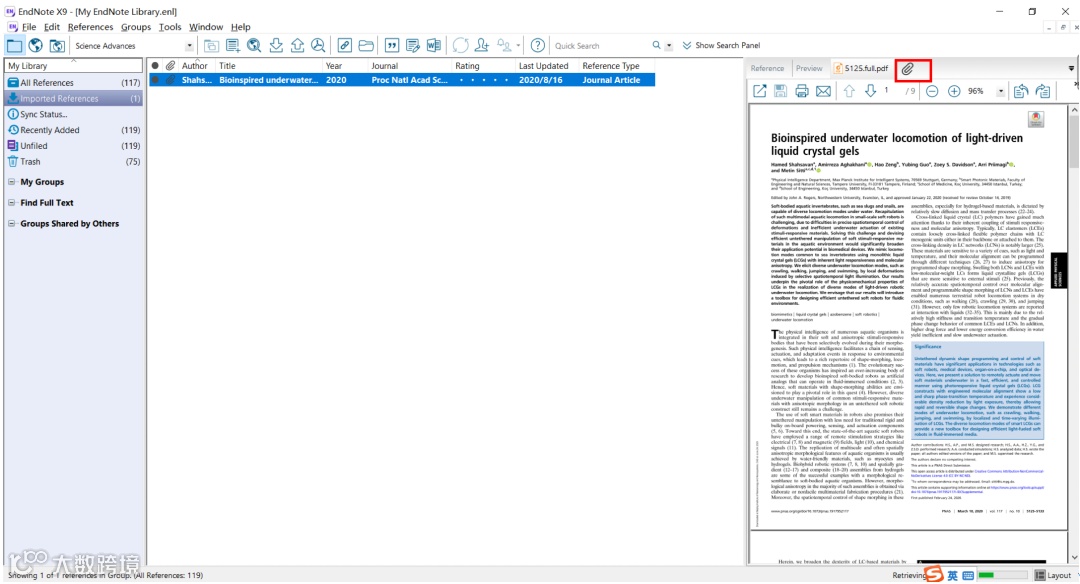Viewport: 1080px width, 584px height.
Task: Switch to the 5125.full.pdf tab
Action: click(x=861, y=68)
